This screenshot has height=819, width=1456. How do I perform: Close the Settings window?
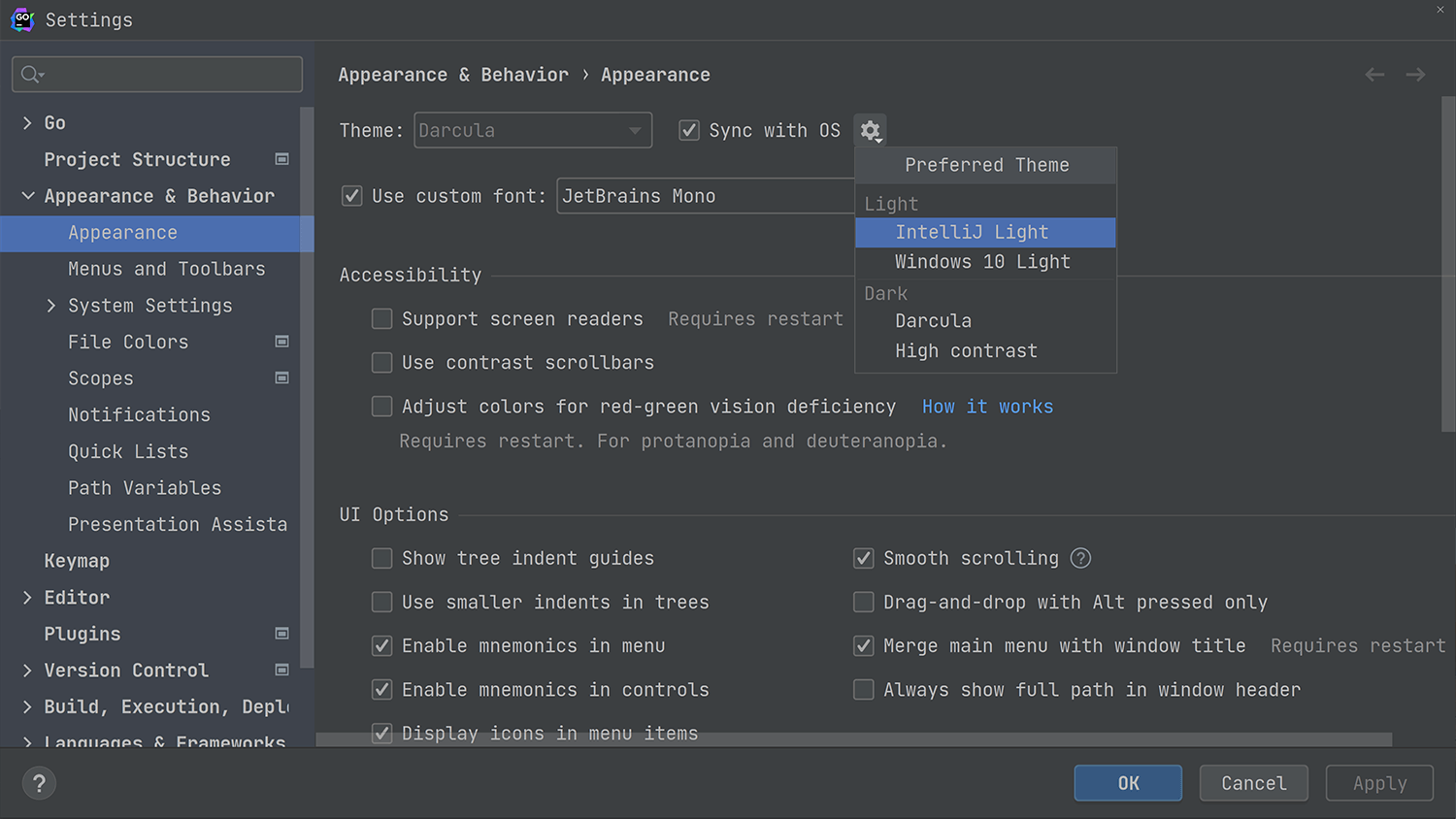1440,9
